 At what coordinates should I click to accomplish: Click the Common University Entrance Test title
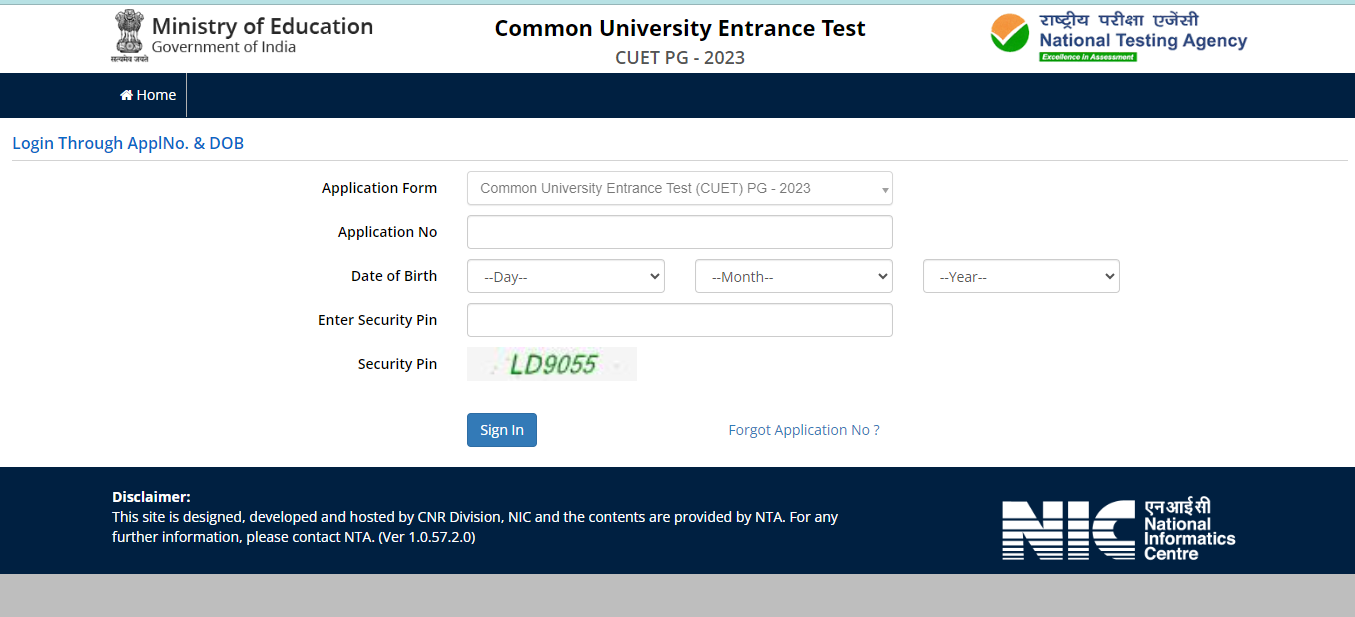click(x=680, y=28)
